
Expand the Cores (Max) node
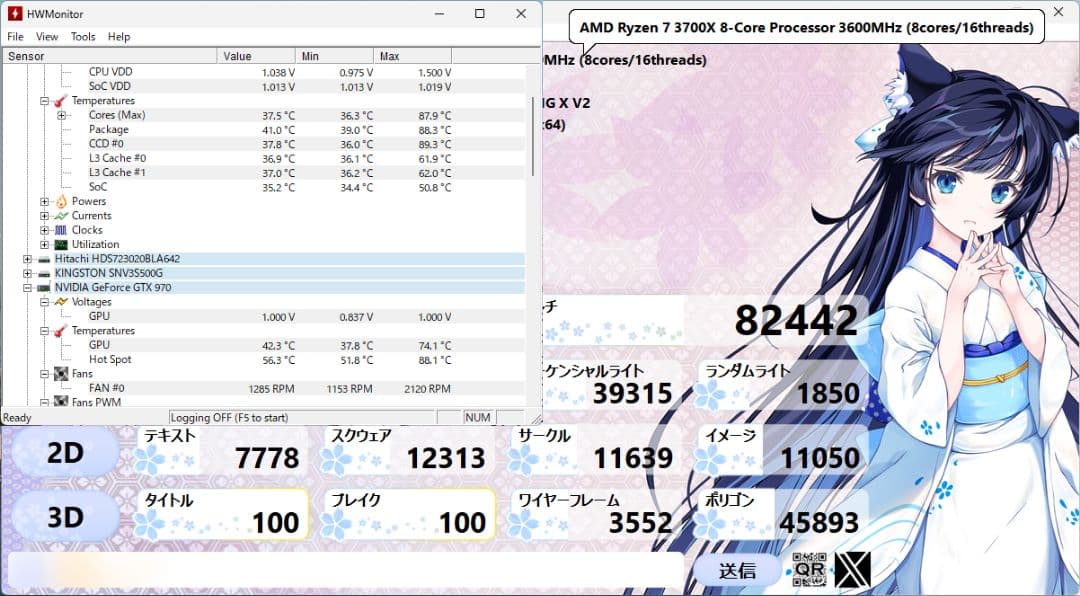[61, 115]
